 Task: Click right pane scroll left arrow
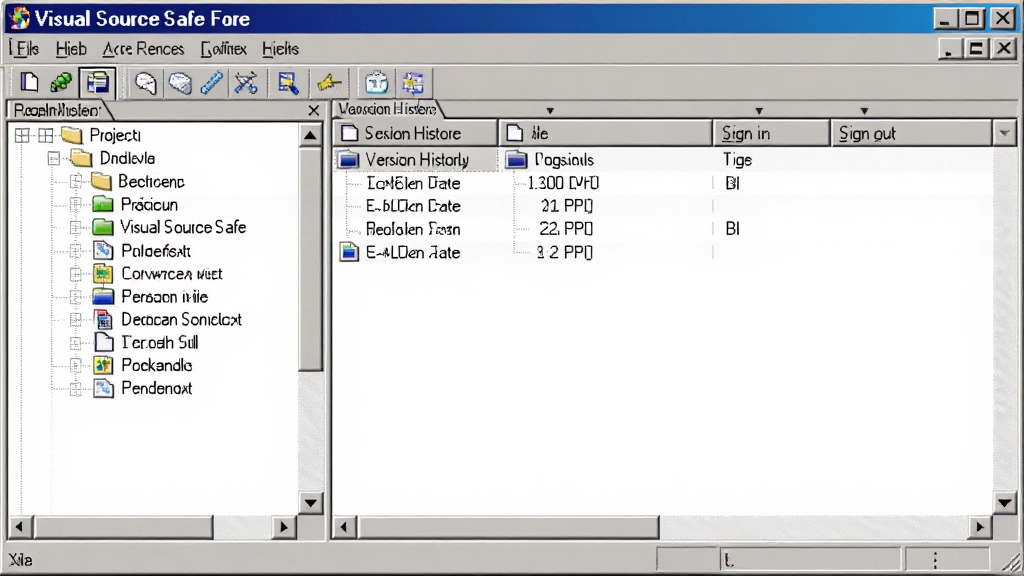344,526
